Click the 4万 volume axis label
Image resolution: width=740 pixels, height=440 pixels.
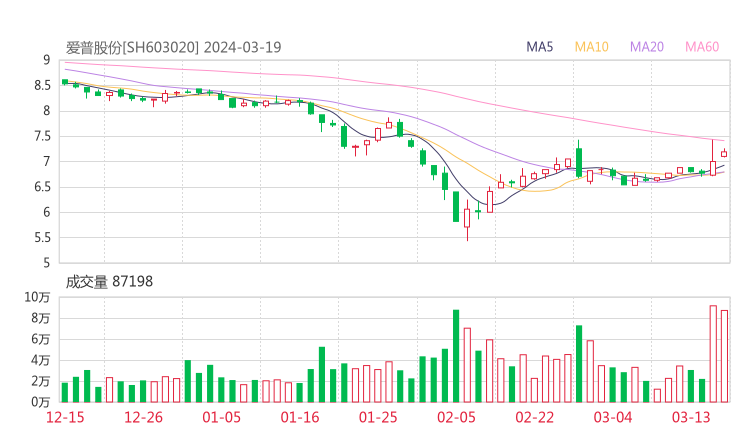point(40,360)
